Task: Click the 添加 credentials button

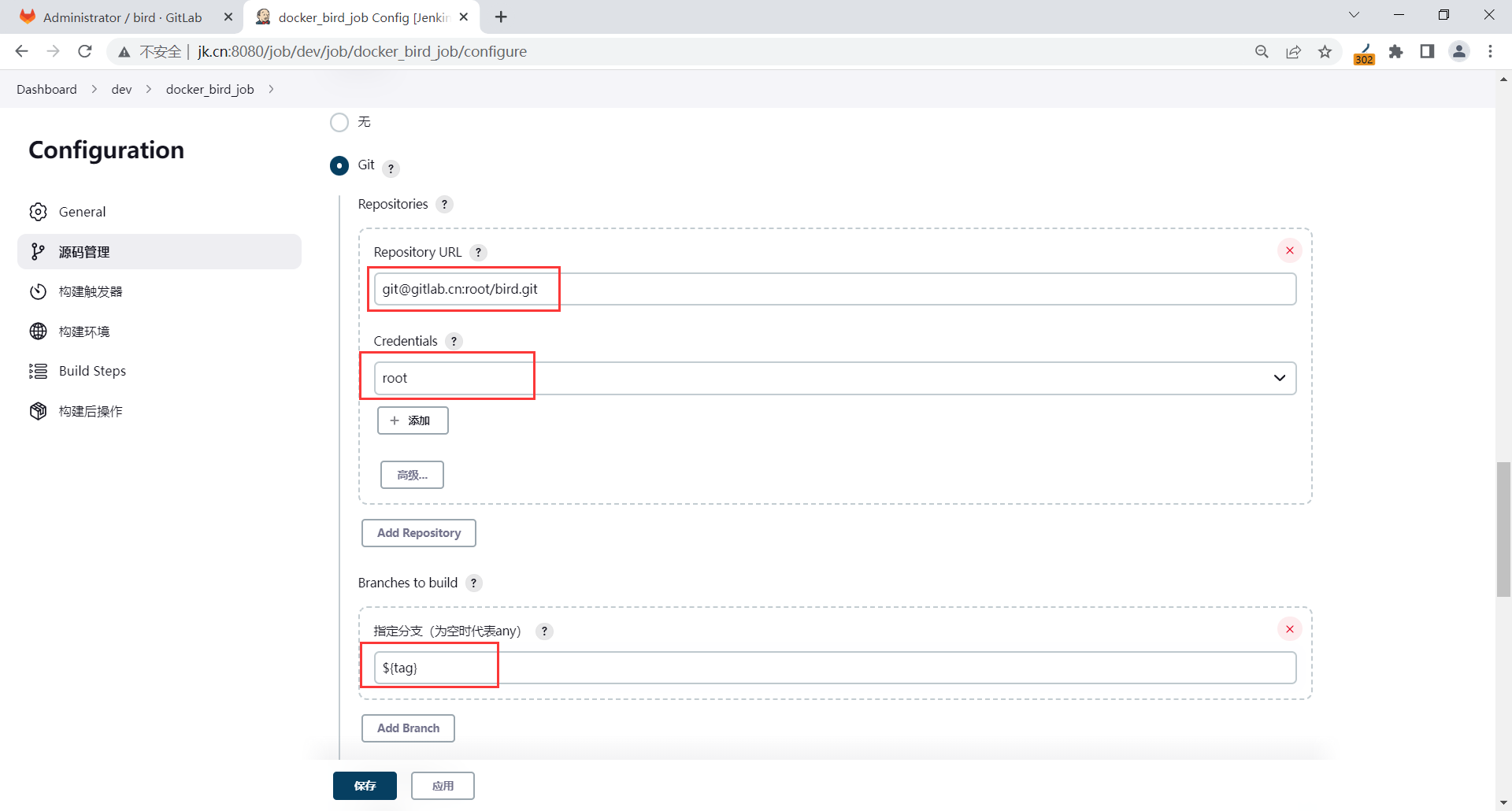Action: 413,420
